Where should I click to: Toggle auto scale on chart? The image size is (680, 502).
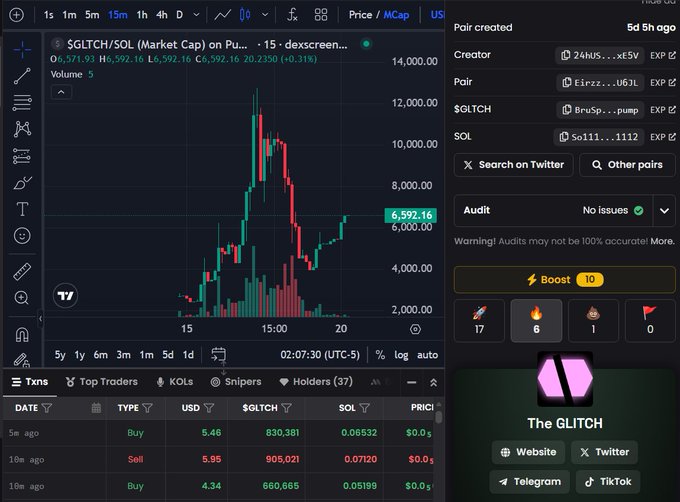(427, 355)
